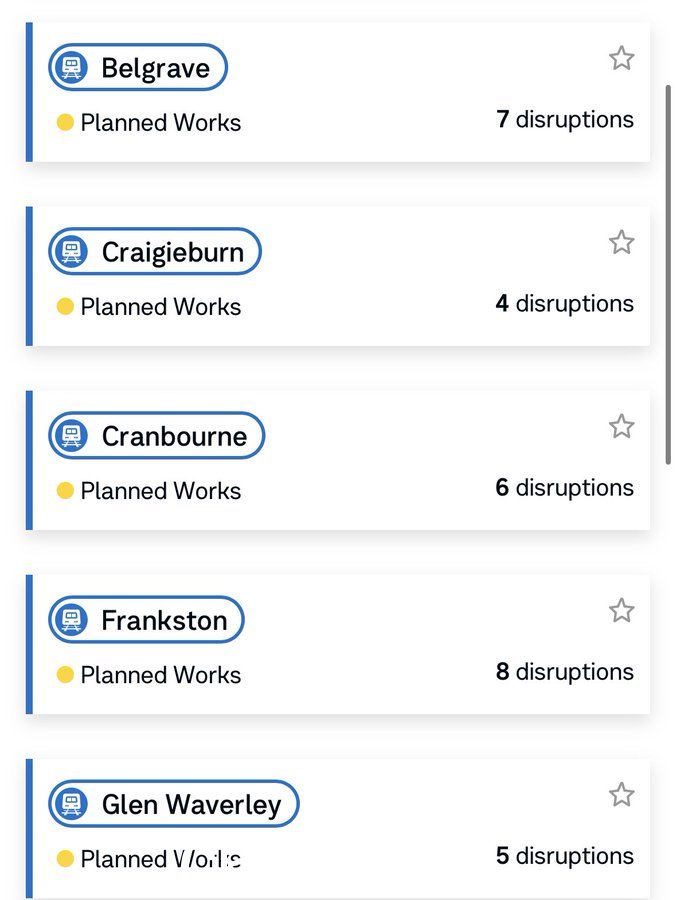The height and width of the screenshot is (900, 676).
Task: Click the train icon beside Craigieburn
Action: (71, 251)
